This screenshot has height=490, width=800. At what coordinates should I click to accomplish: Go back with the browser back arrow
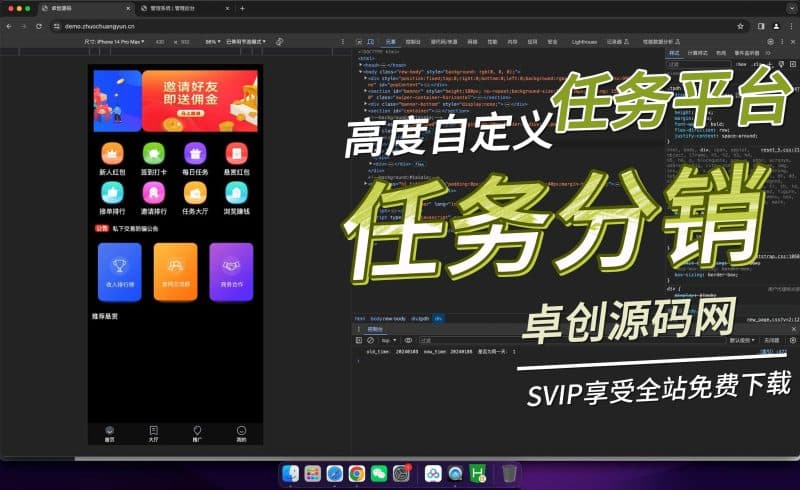coord(9,26)
